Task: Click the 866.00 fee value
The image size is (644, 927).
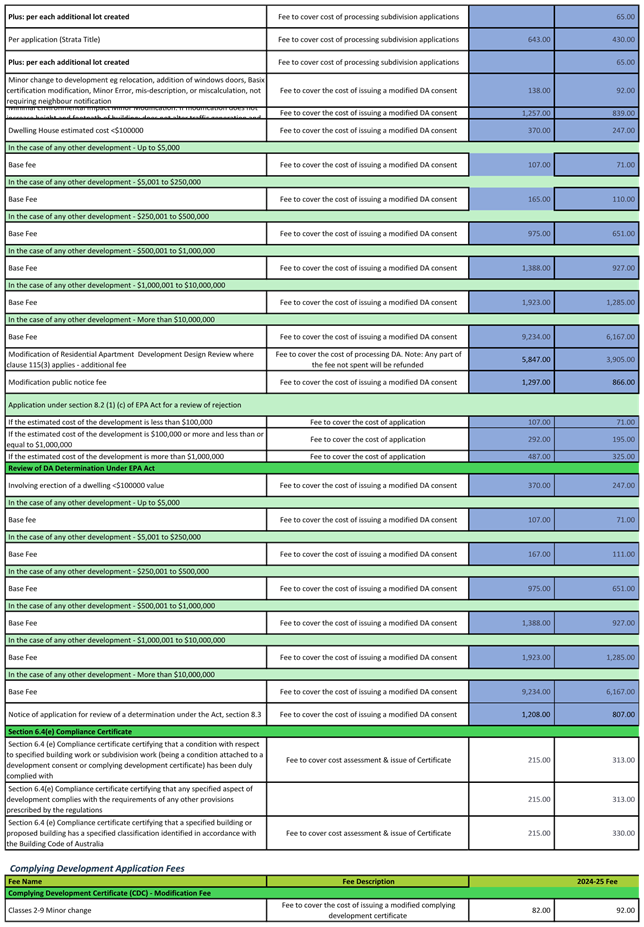Action: point(623,383)
